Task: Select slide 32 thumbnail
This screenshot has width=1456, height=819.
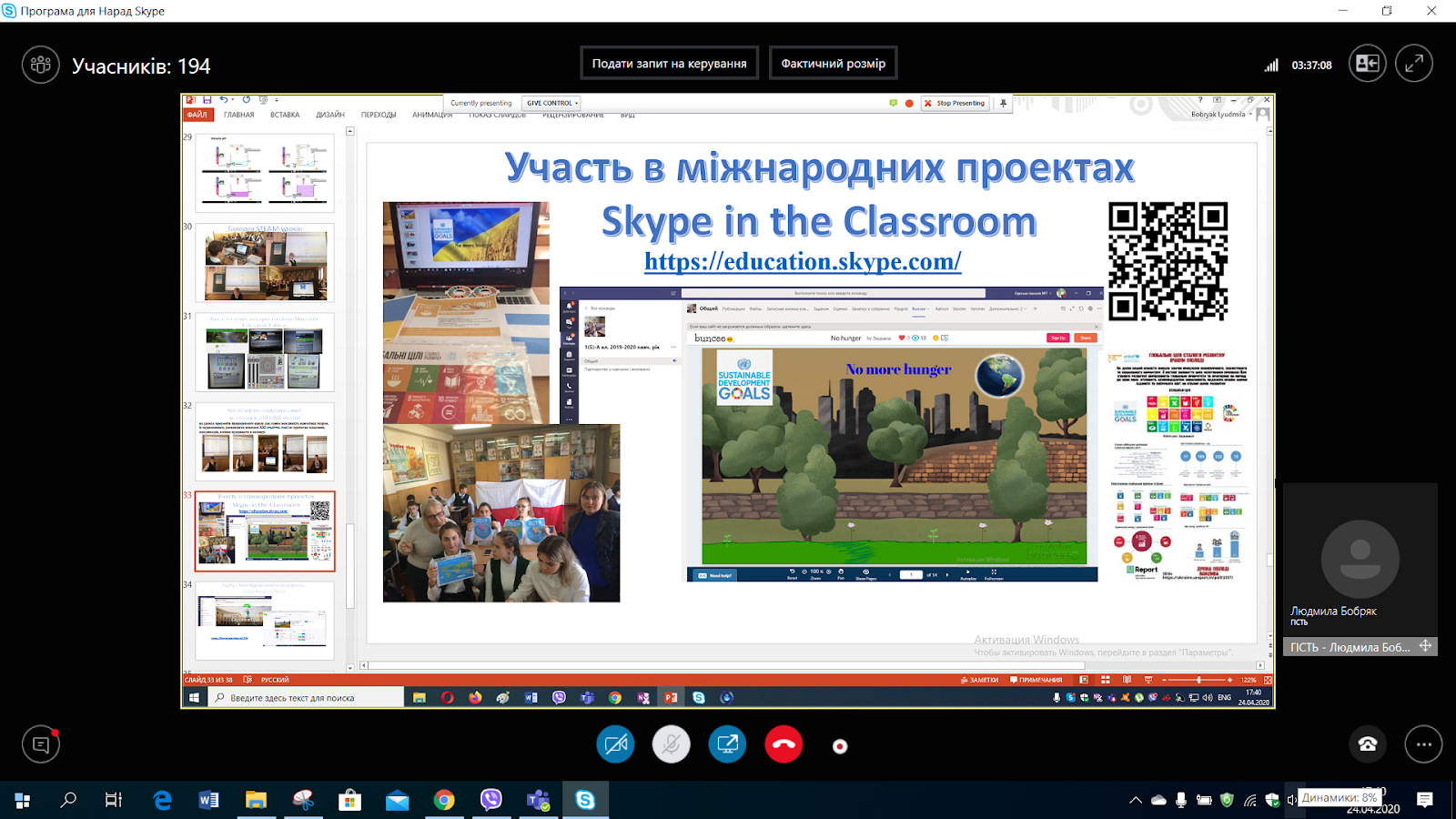Action: [265, 441]
